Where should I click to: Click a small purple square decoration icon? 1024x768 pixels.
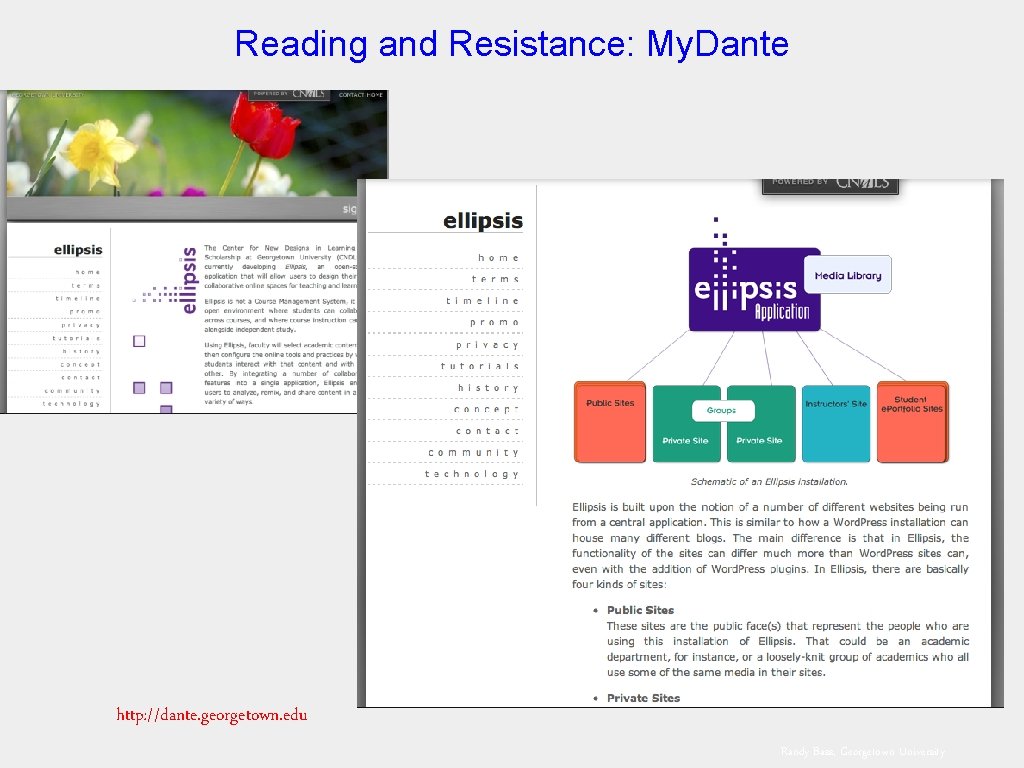pos(137,340)
